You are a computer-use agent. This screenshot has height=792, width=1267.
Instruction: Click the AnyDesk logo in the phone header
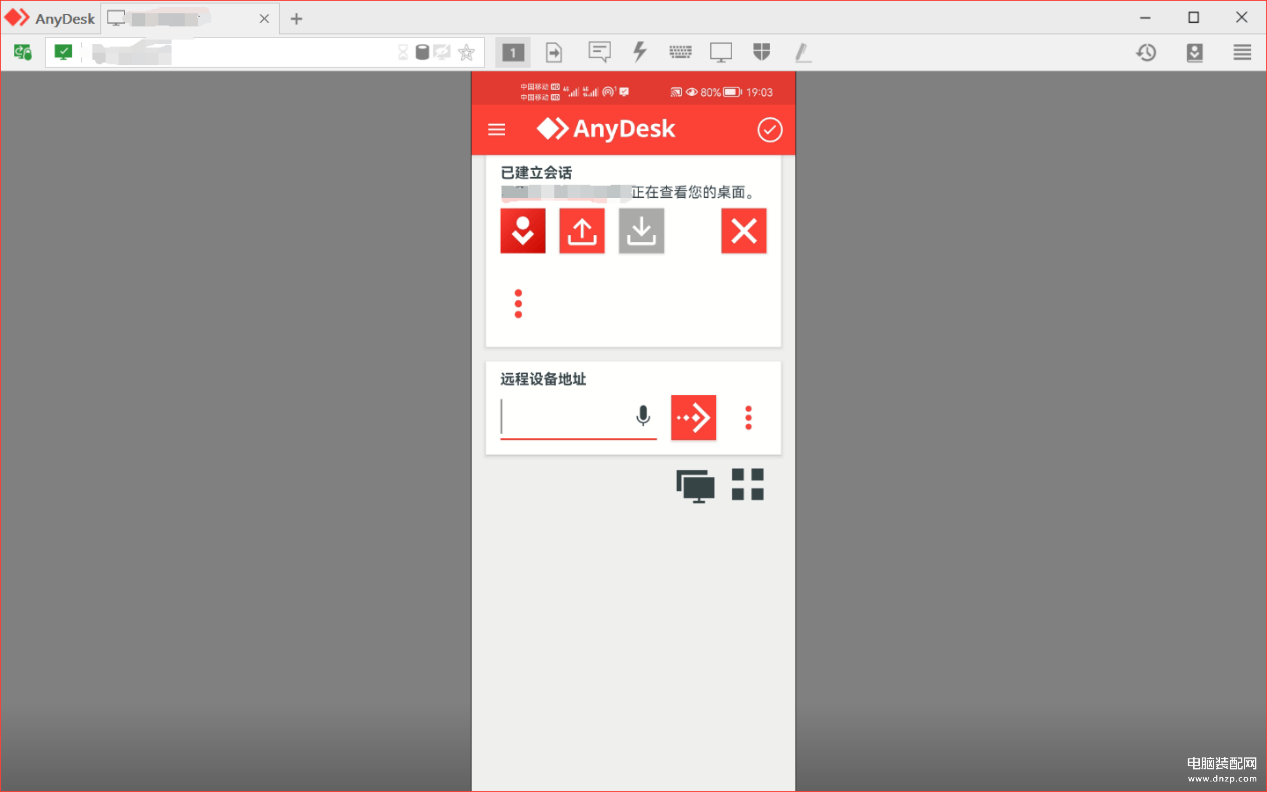[606, 129]
